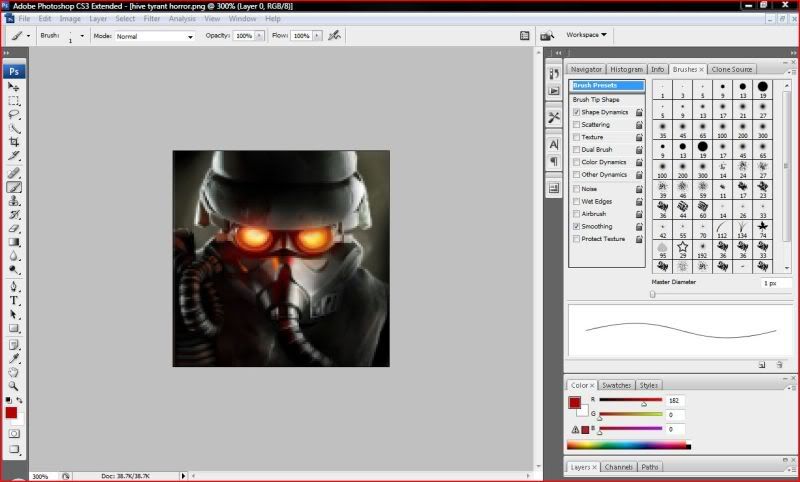Adjust the Master Diameter slider
This screenshot has height=482, width=800.
point(653,294)
